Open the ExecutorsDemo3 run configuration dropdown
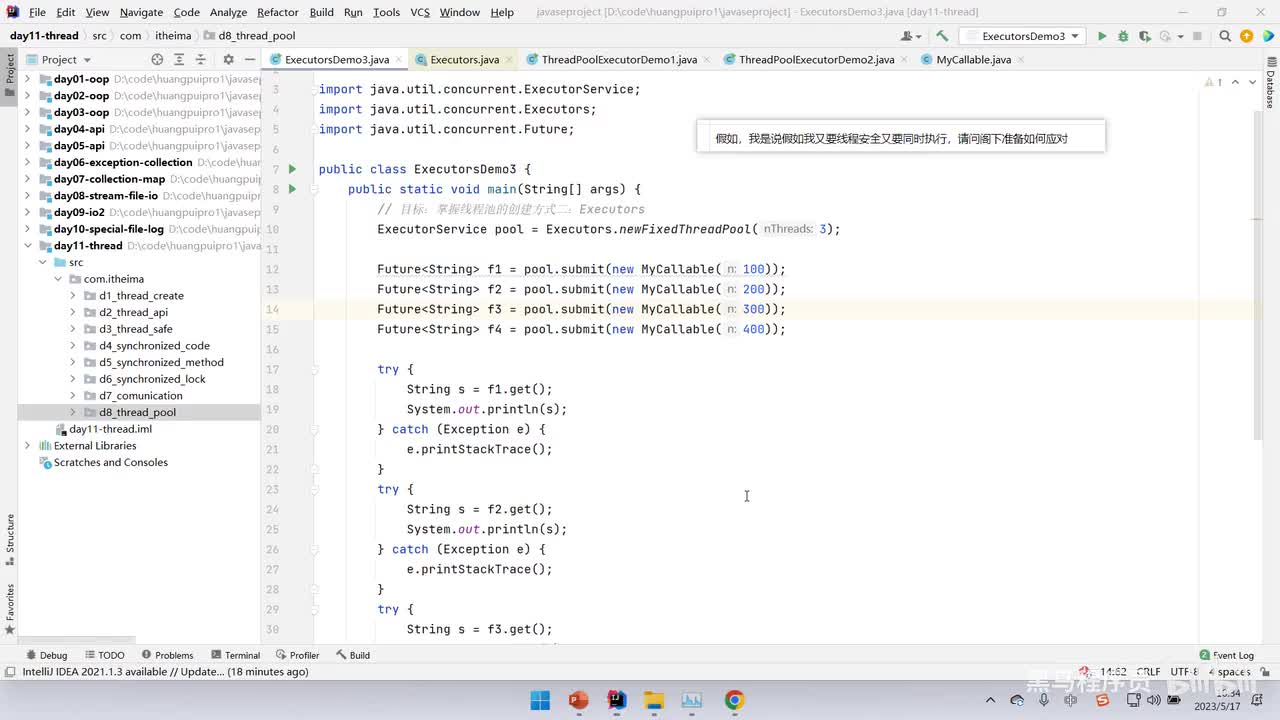Screen dimensions: 1280x720 click(x=1022, y=36)
